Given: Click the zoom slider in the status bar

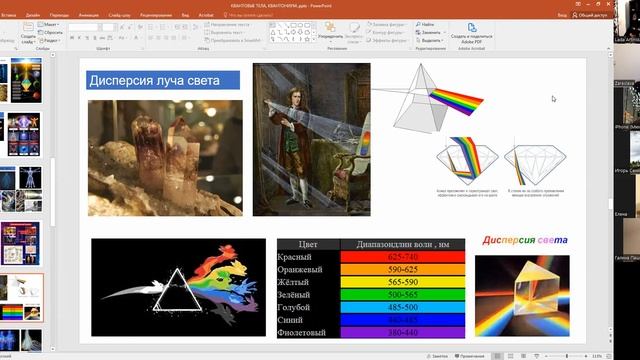Looking at the screenshot, I should coord(567,356).
